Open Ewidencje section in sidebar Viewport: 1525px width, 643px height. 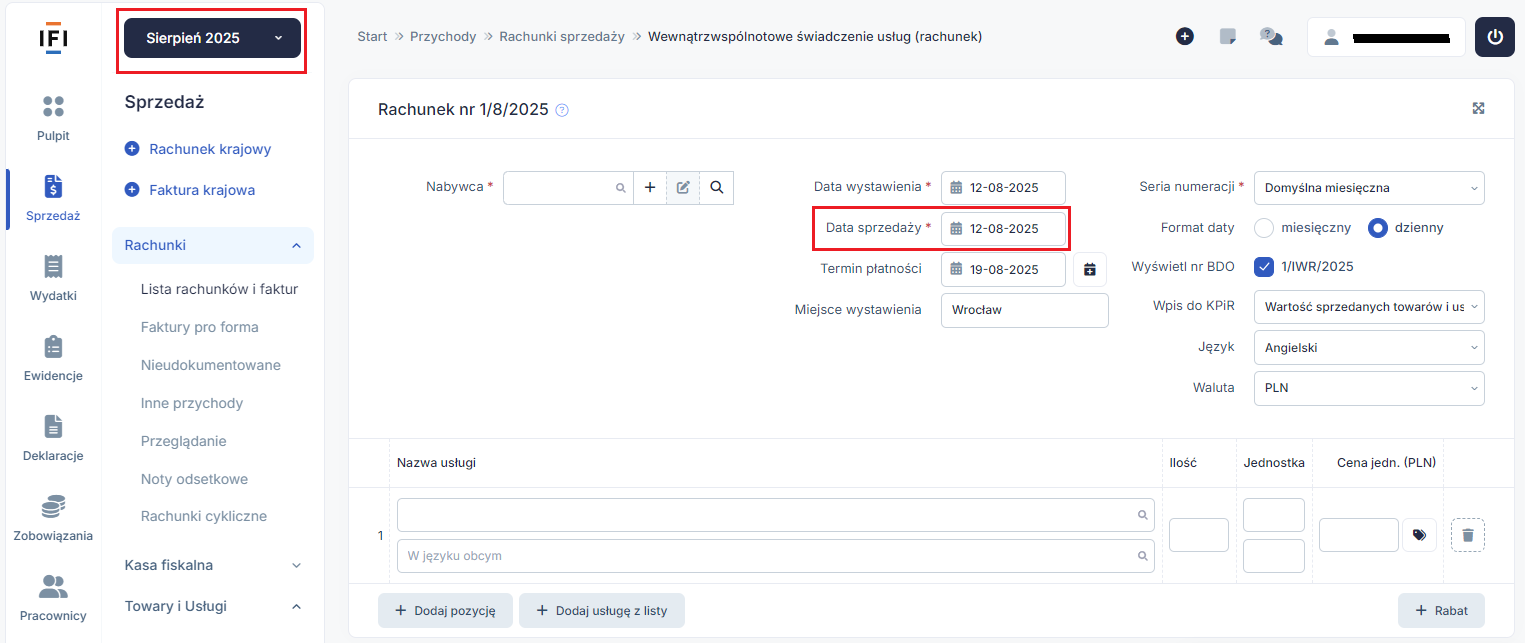pyautogui.click(x=53, y=358)
